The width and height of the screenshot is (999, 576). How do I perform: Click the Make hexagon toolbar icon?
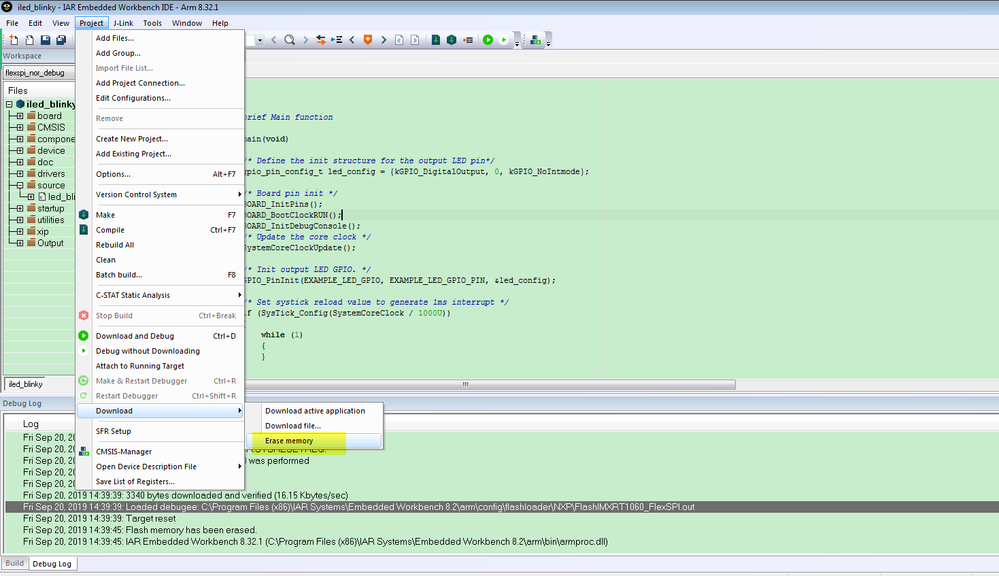coord(451,40)
